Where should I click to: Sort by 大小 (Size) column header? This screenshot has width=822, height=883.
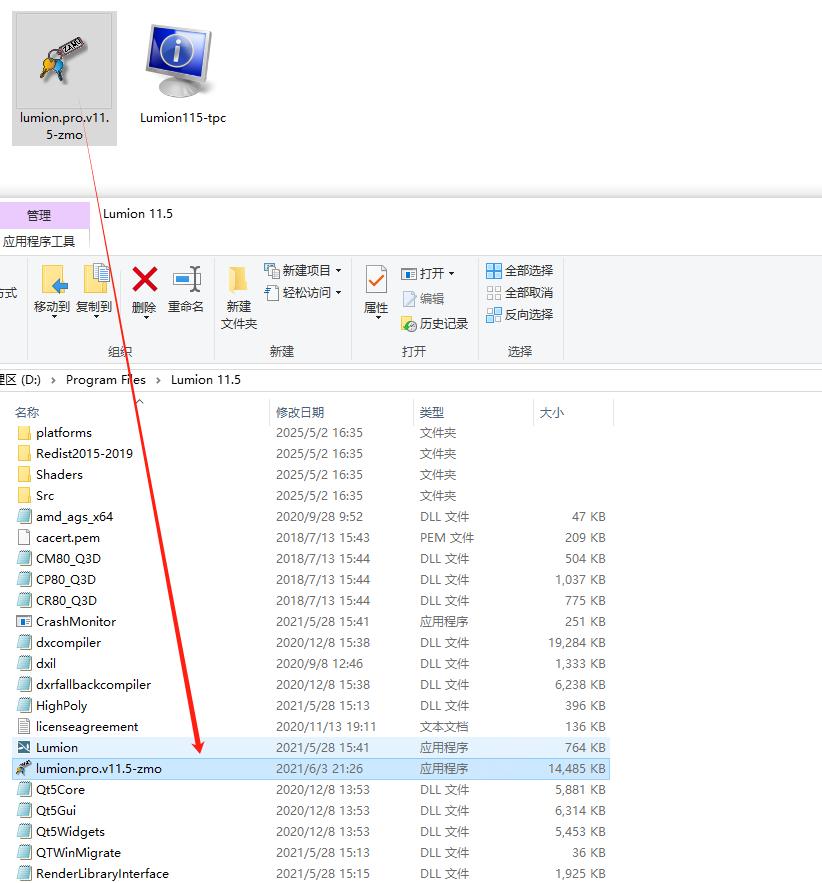click(552, 413)
